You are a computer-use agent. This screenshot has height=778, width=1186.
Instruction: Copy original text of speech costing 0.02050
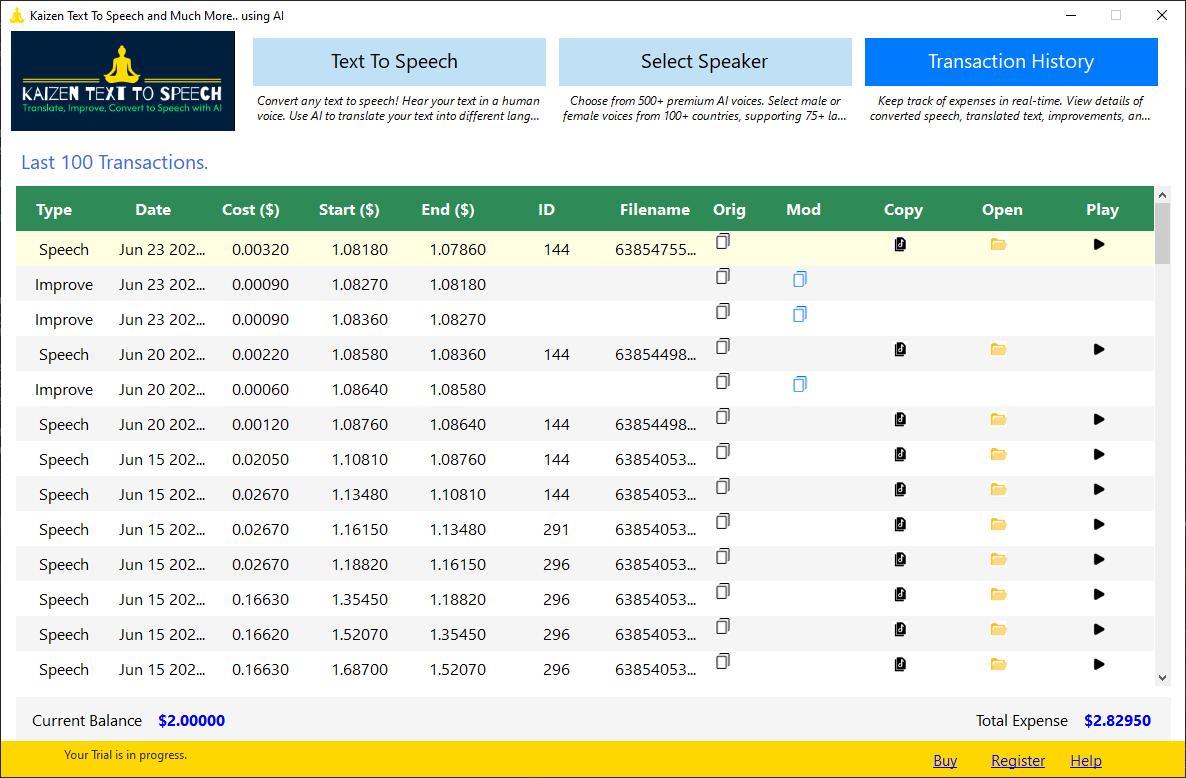(723, 451)
